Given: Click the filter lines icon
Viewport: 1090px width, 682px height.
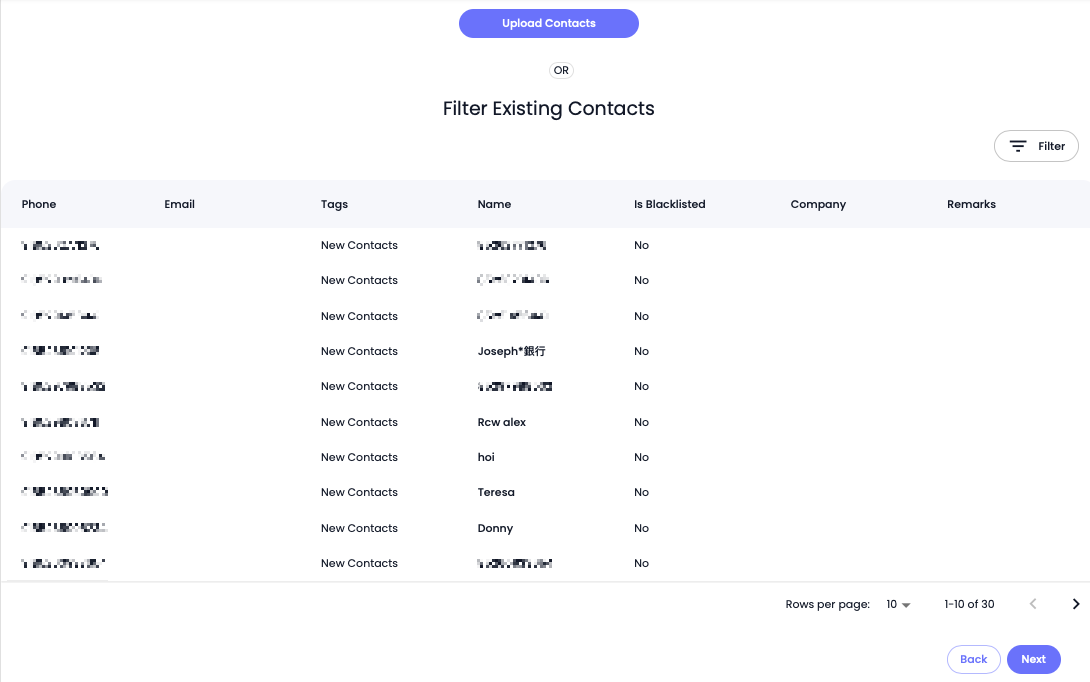Looking at the screenshot, I should pyautogui.click(x=1018, y=146).
